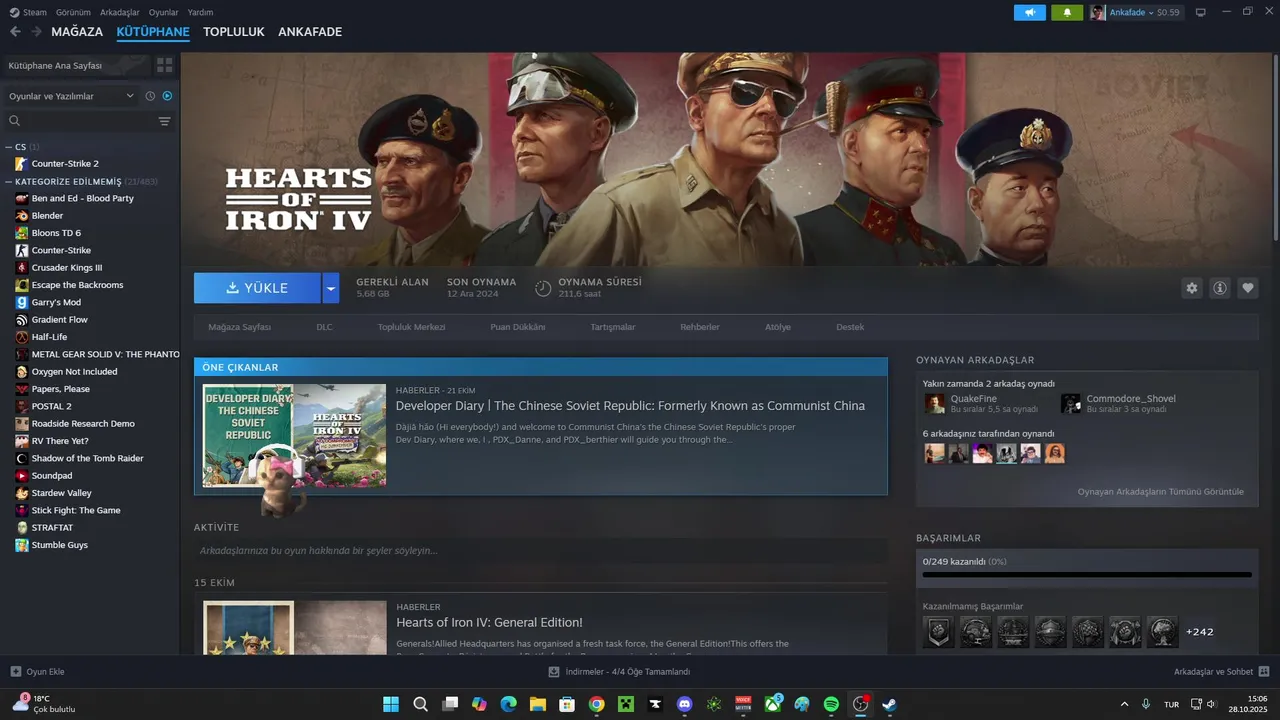Go to Mağaza Sayfası link
Image resolution: width=1280 pixels, height=720 pixels.
point(239,327)
